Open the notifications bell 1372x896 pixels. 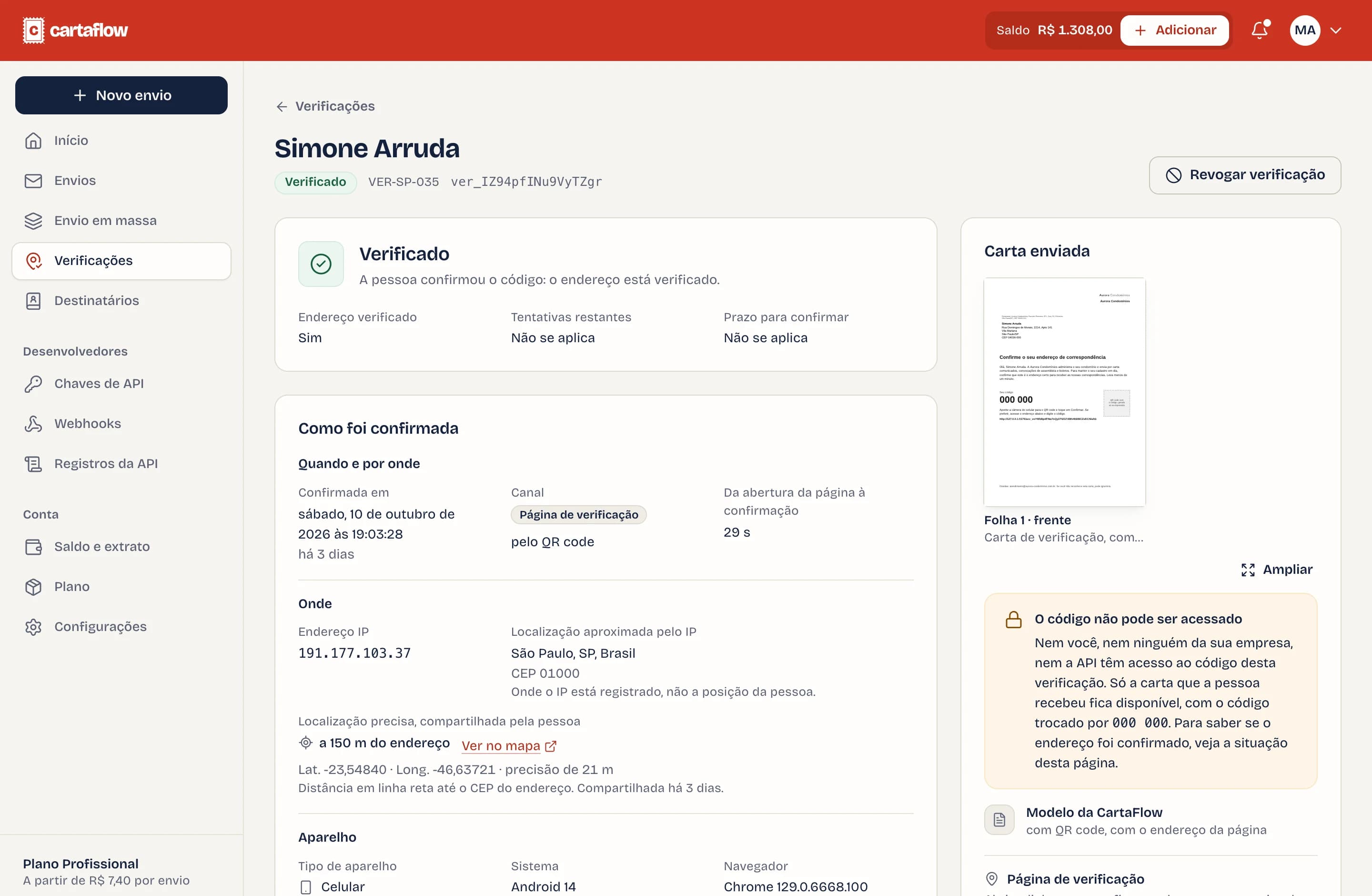1260,30
